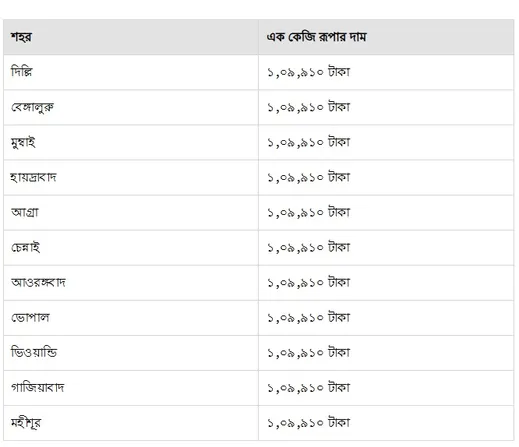This screenshot has width=519, height=447.
Task: Click the গাজিয়াবাদ city name
Action: tap(37, 388)
